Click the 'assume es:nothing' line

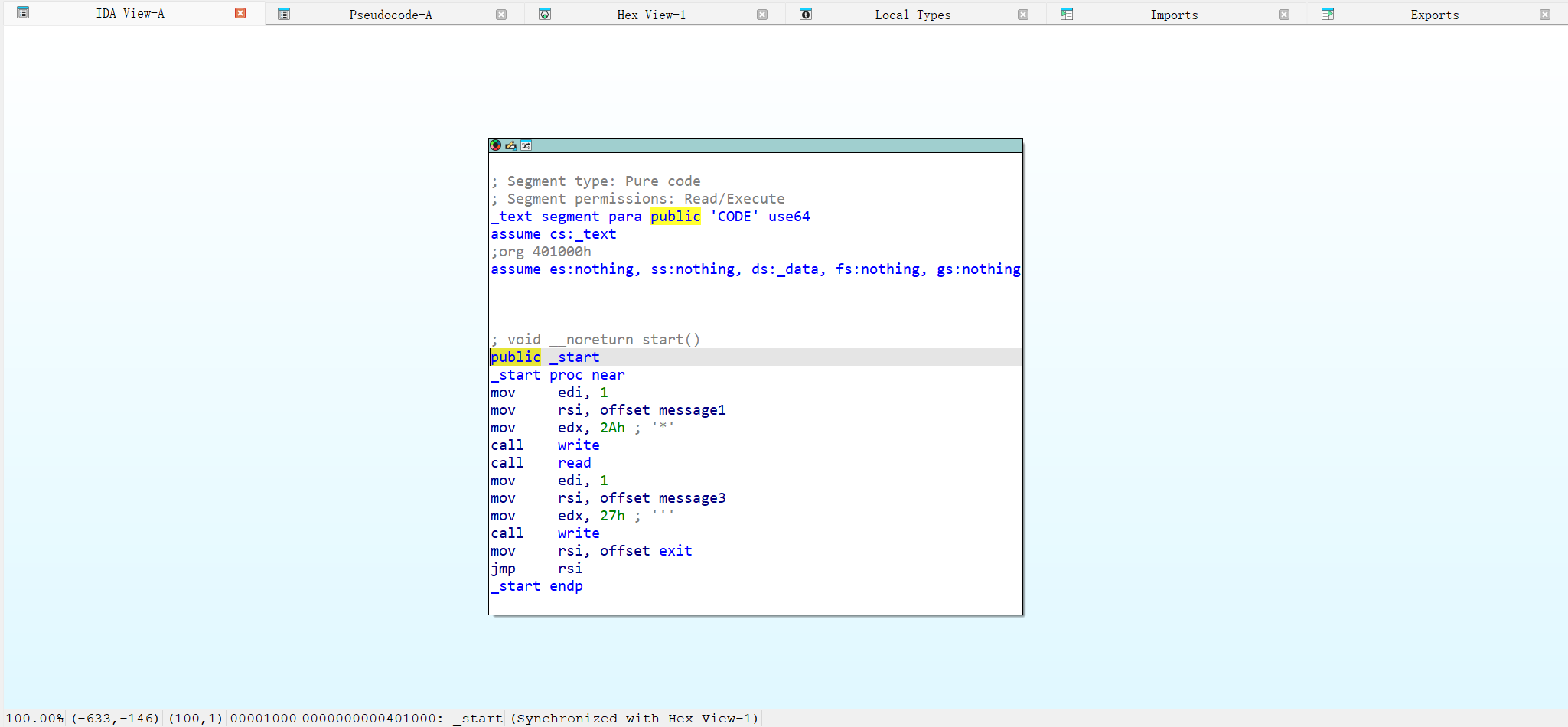click(755, 269)
